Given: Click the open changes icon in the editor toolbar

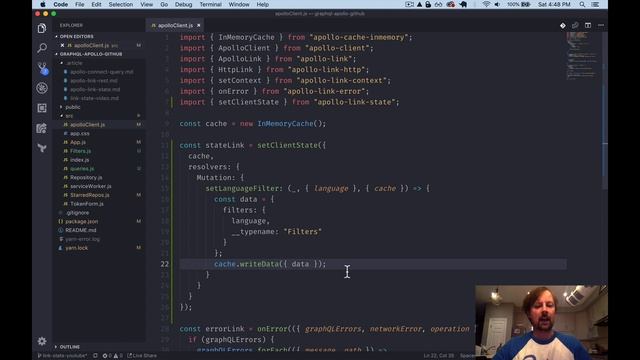Looking at the screenshot, I should [x=575, y=25].
